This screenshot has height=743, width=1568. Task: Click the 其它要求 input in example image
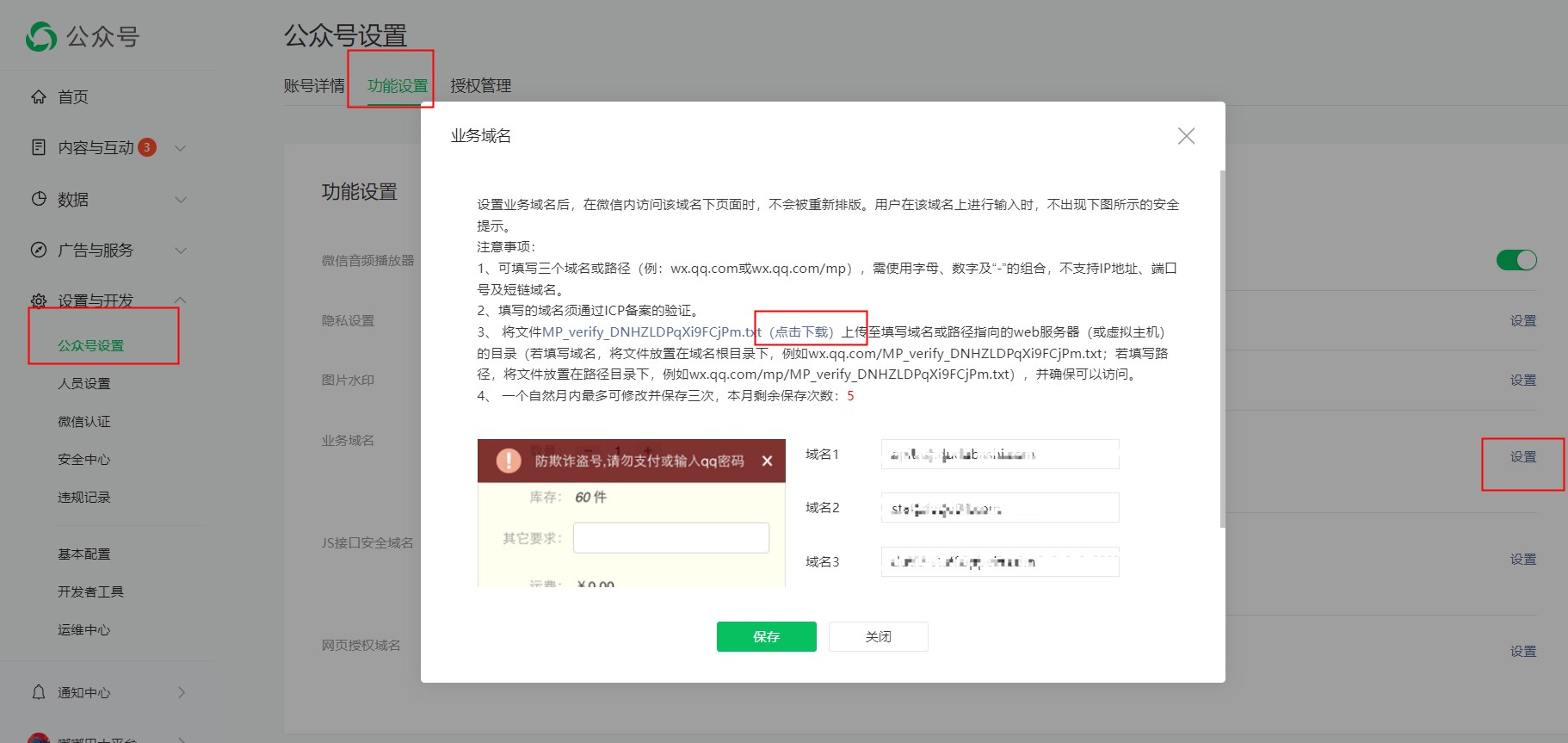671,538
